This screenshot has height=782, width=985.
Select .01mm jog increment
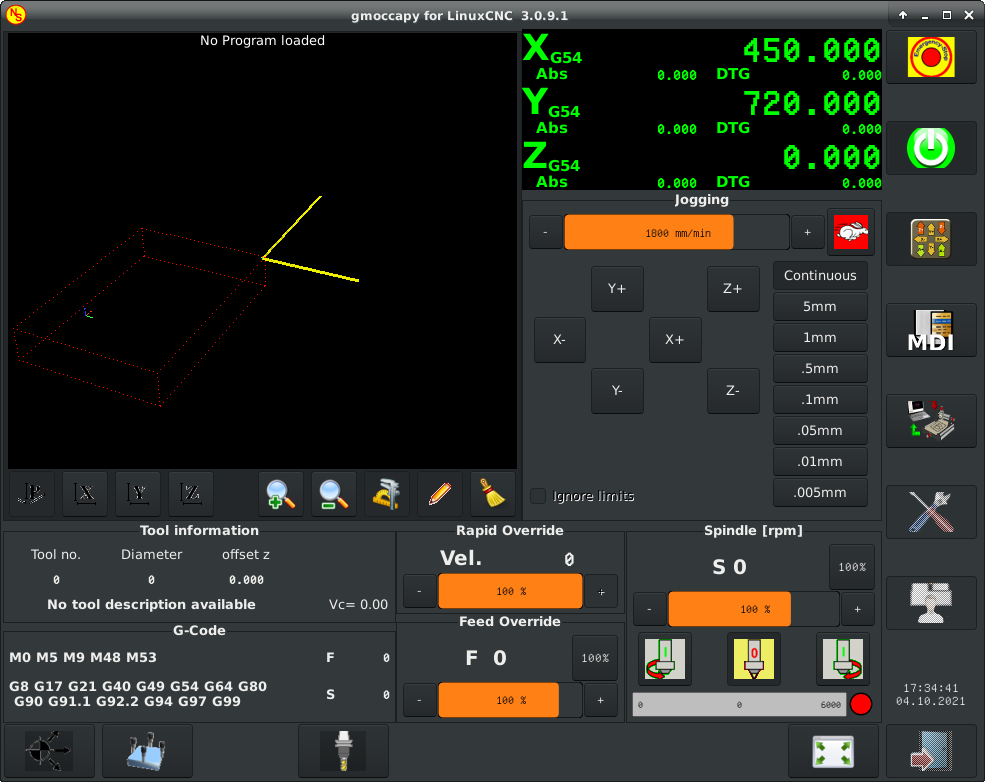820,462
